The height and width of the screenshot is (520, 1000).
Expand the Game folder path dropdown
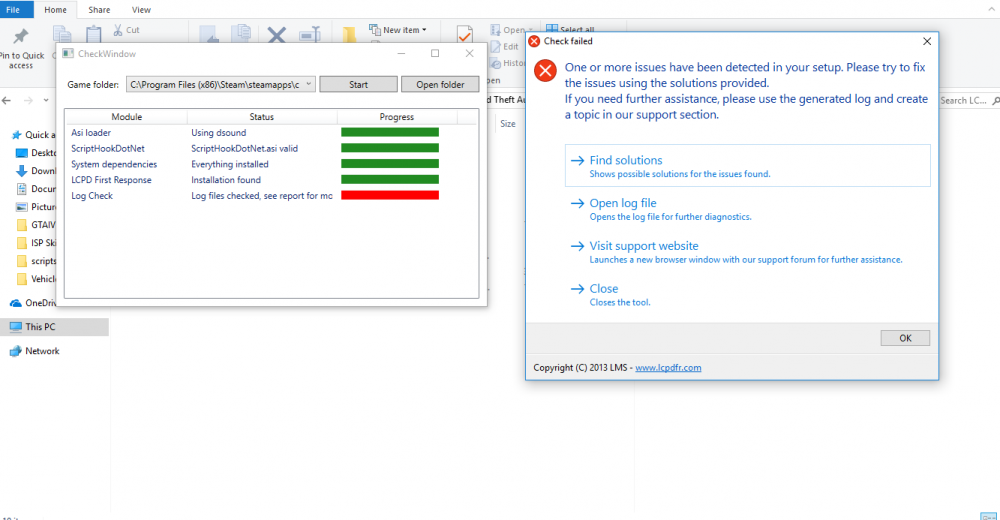click(308, 84)
